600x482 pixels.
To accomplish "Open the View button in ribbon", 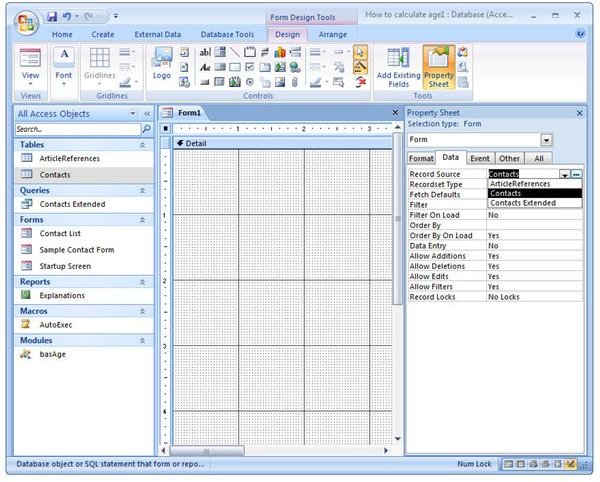I will coord(31,66).
